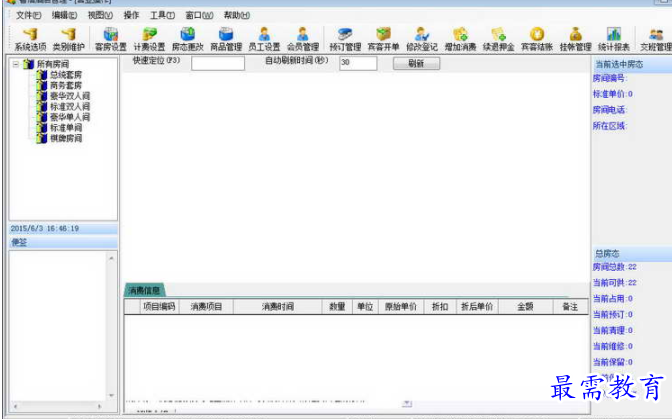Click the 2015/6/3 date time bar
Image resolution: width=672 pixels, height=419 pixels.
(x=63, y=228)
